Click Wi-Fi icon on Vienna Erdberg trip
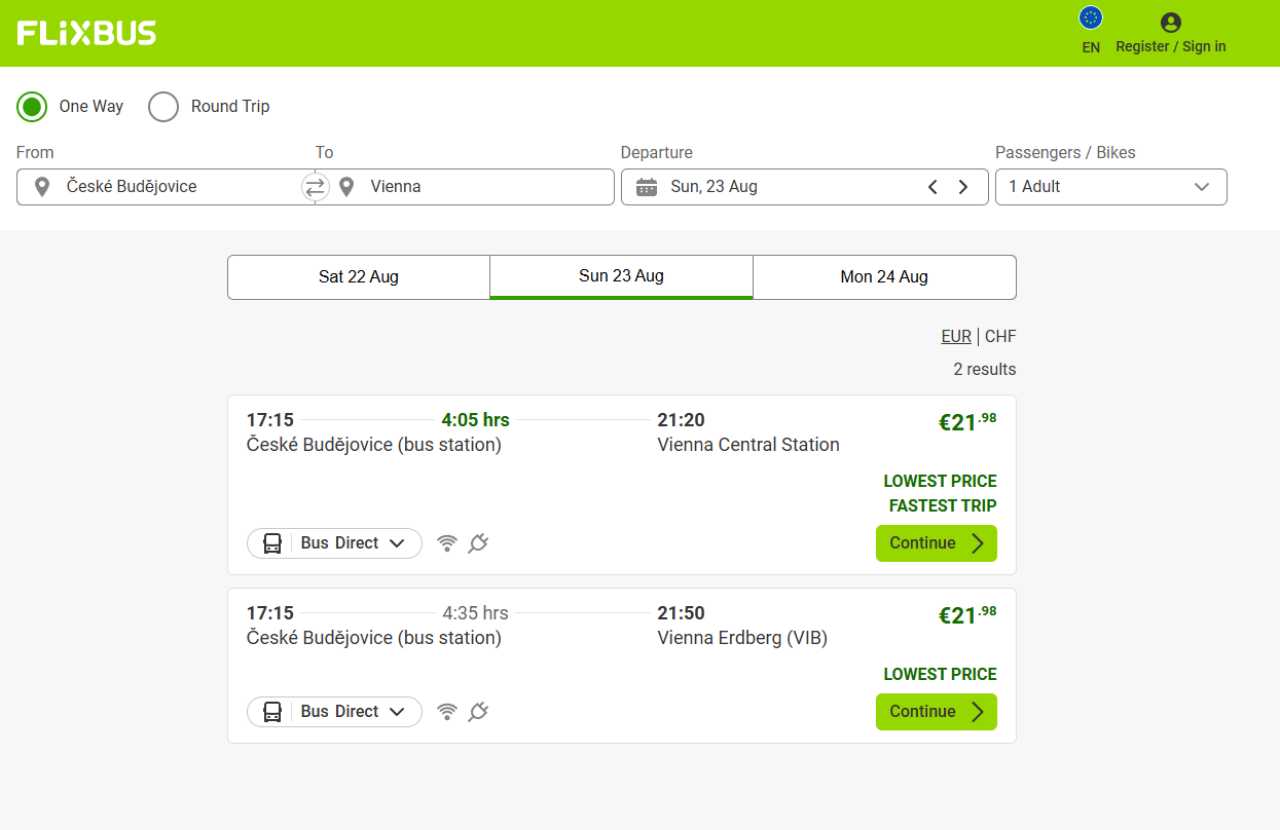This screenshot has height=830, width=1280. (447, 712)
